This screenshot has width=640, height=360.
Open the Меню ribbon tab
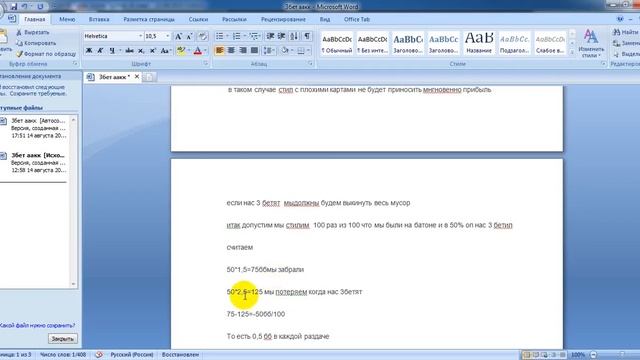point(67,19)
